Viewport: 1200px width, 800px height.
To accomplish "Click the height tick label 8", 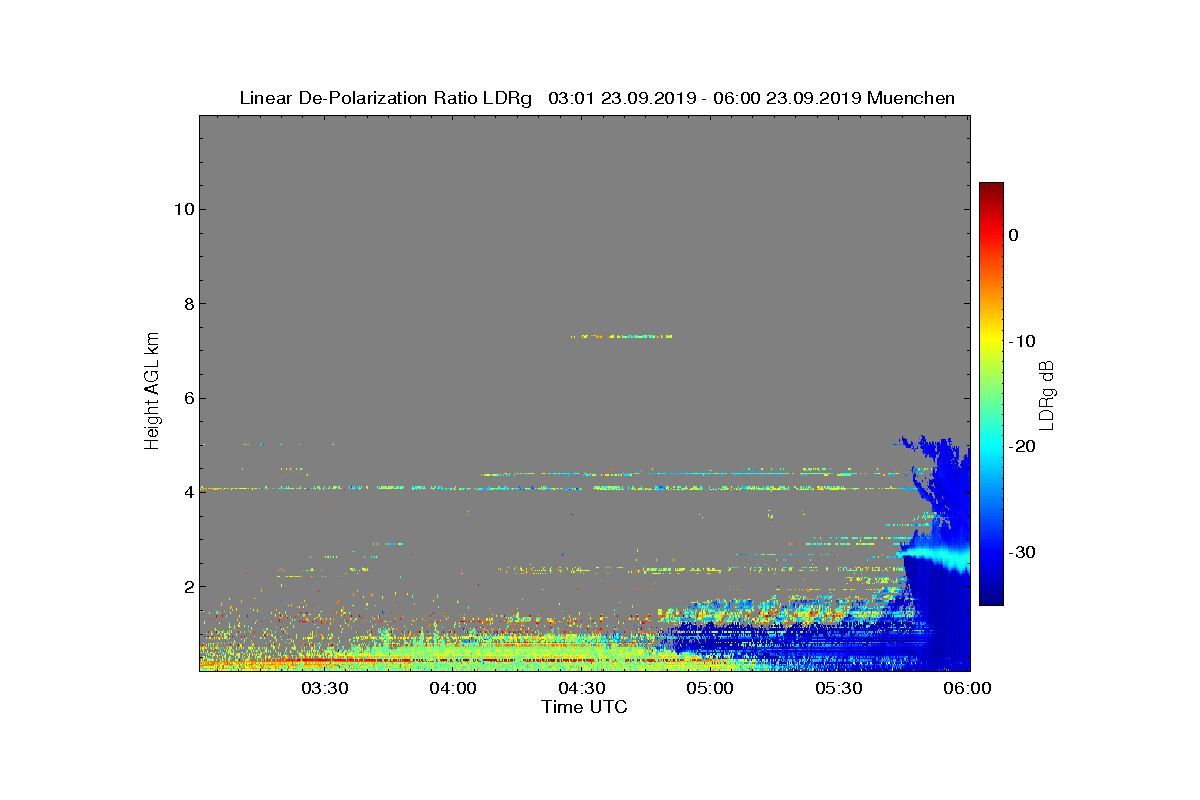I will 187,304.
